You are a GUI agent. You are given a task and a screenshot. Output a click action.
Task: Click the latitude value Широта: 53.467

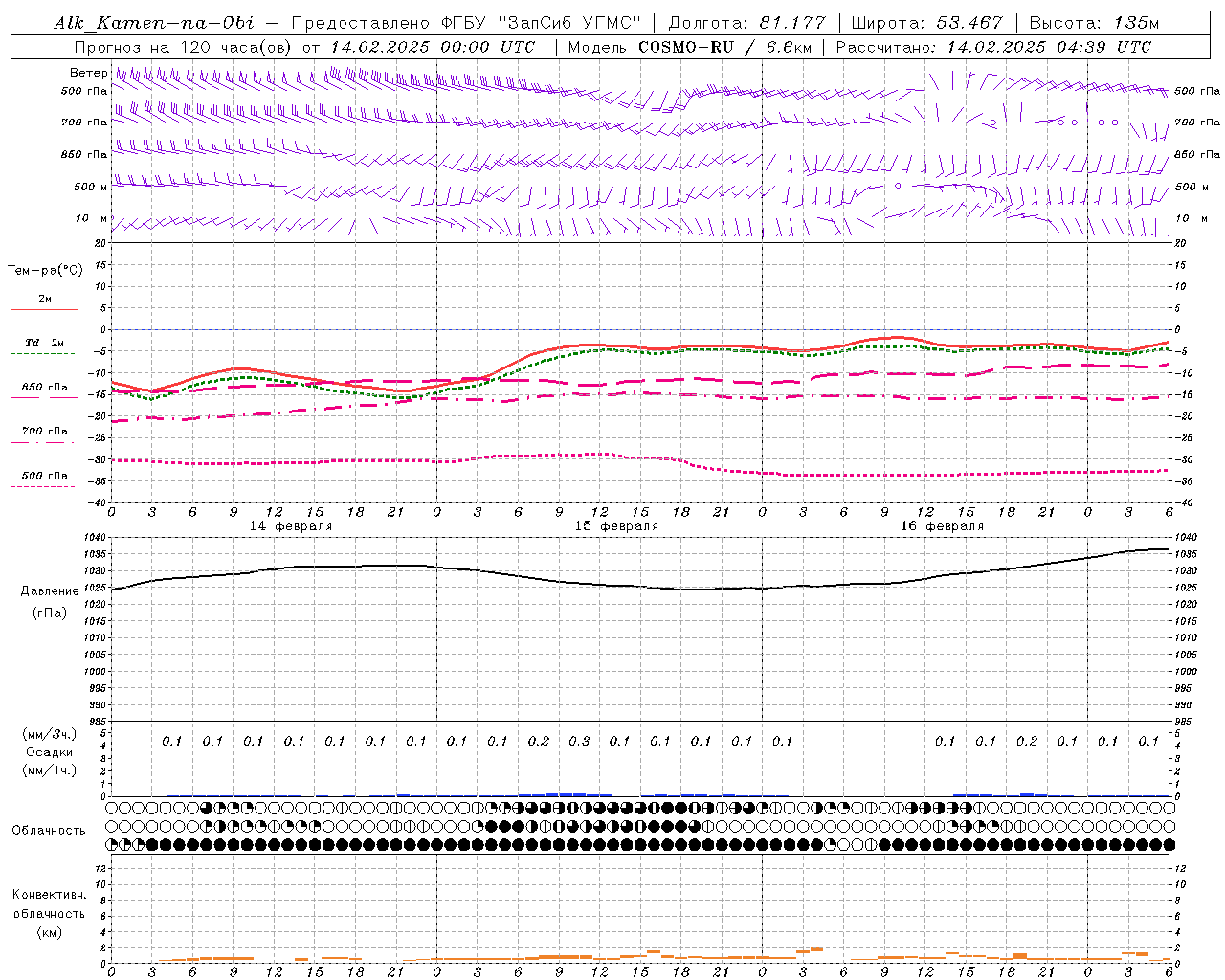coord(926,23)
